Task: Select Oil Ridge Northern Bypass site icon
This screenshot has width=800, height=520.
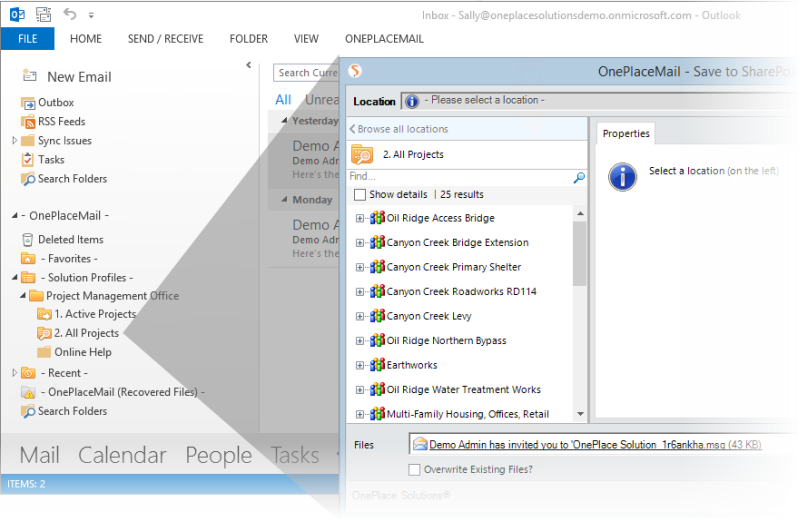Action: click(377, 340)
